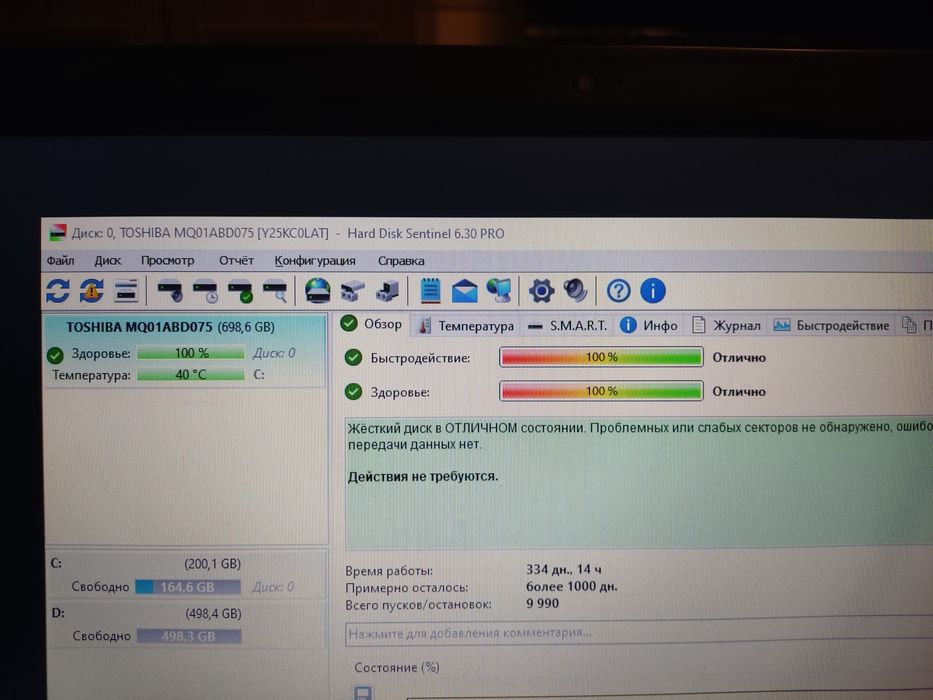Click the 498,3 GB free space bar
Image resolution: width=933 pixels, height=700 pixels.
coord(189,636)
